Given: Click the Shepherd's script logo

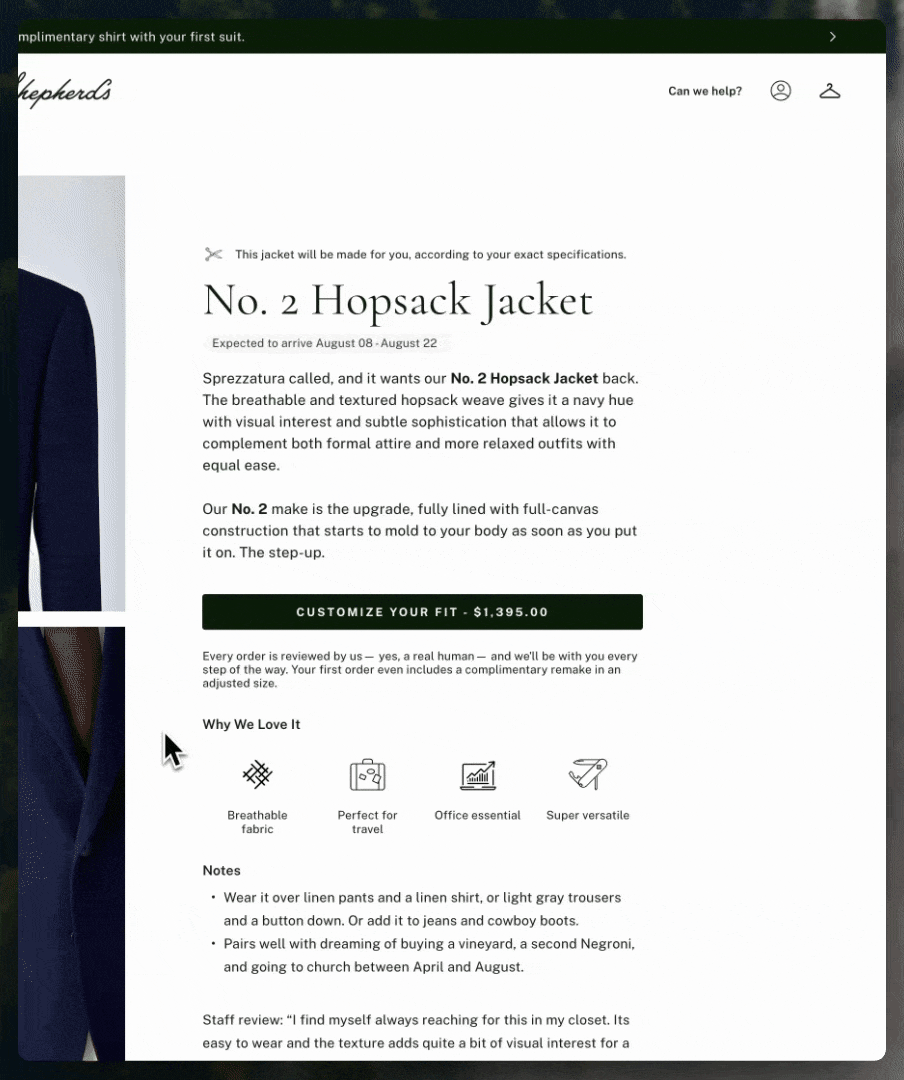Looking at the screenshot, I should pyautogui.click(x=65, y=91).
